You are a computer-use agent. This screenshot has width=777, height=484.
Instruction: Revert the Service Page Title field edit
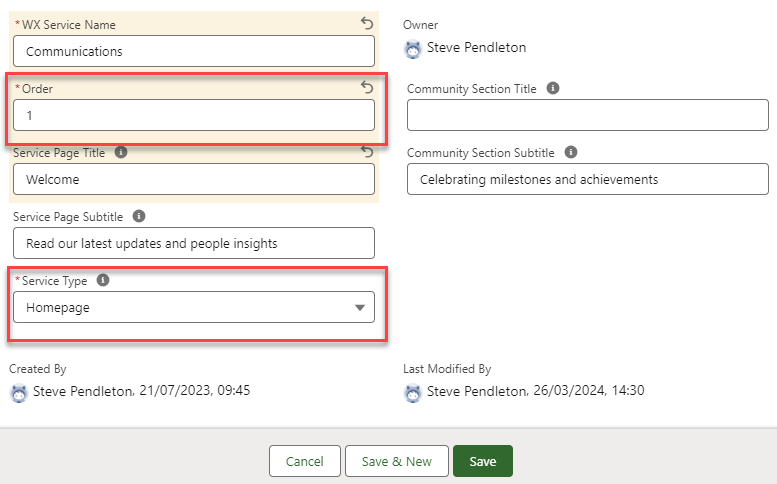point(367,152)
